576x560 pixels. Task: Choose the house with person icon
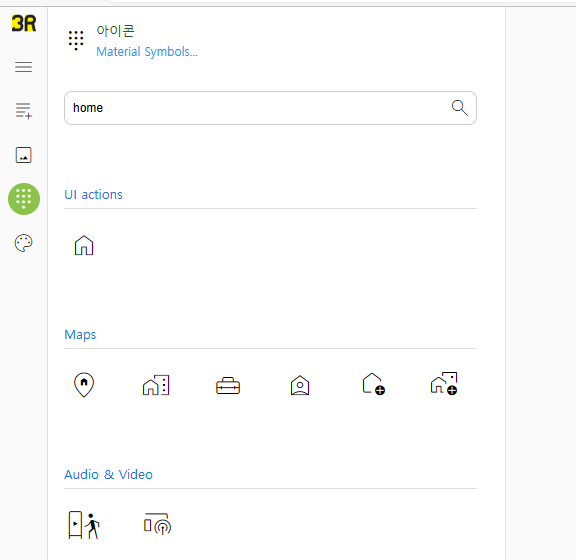(300, 385)
